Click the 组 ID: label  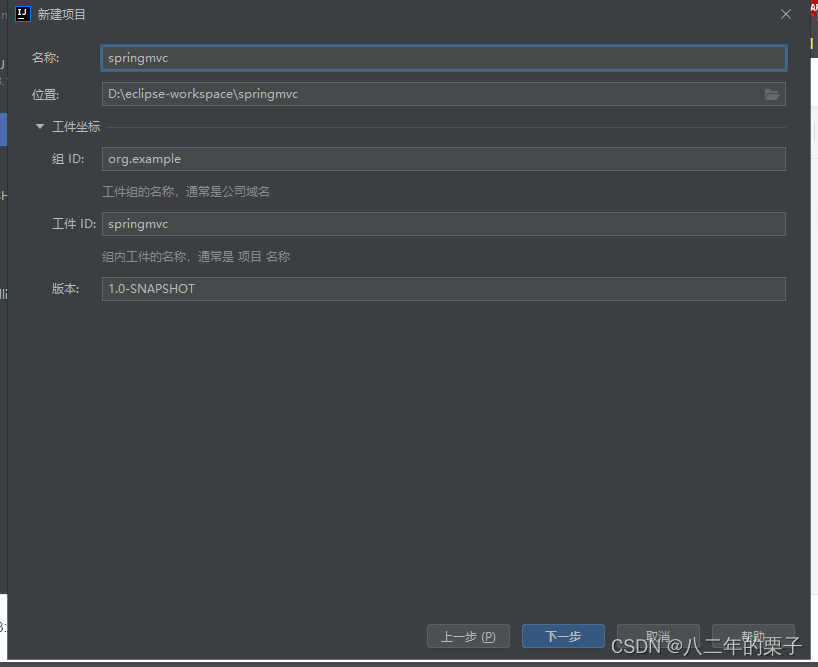(x=68, y=159)
